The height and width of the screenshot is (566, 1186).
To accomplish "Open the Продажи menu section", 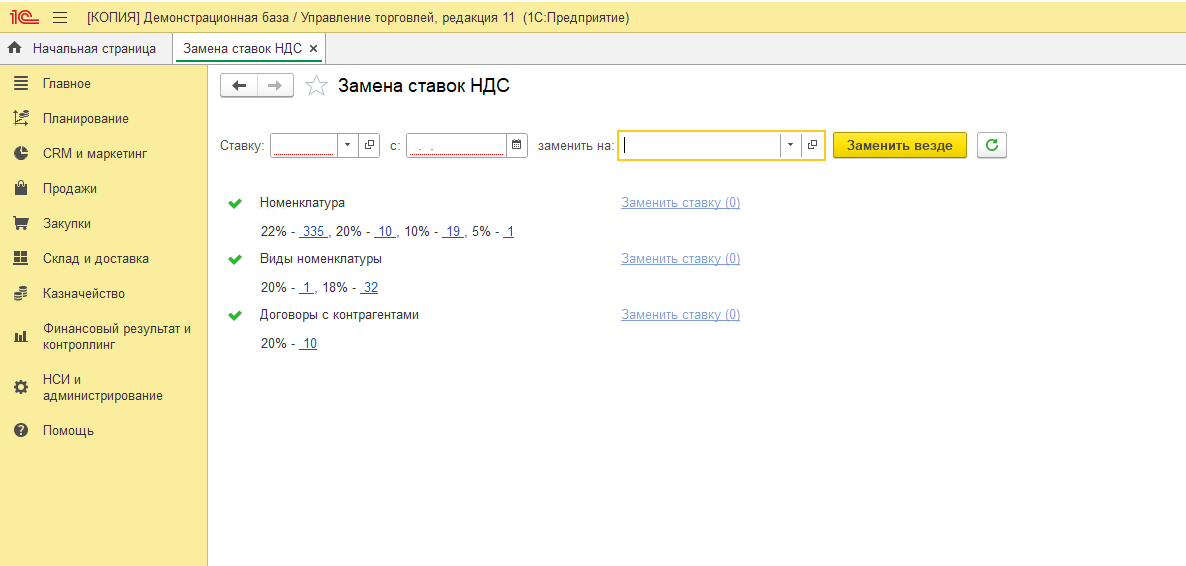I will pyautogui.click(x=70, y=188).
